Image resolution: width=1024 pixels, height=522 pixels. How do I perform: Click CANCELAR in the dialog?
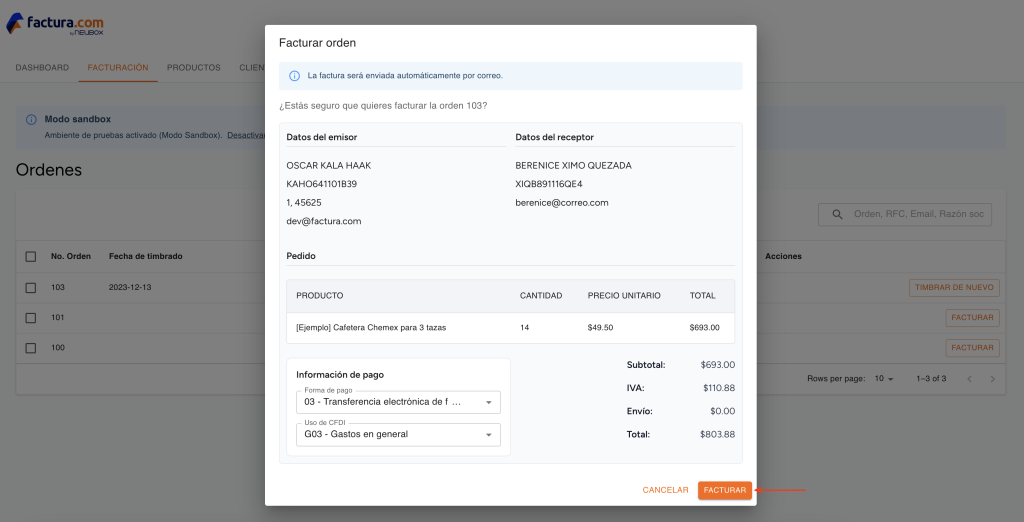click(665, 490)
